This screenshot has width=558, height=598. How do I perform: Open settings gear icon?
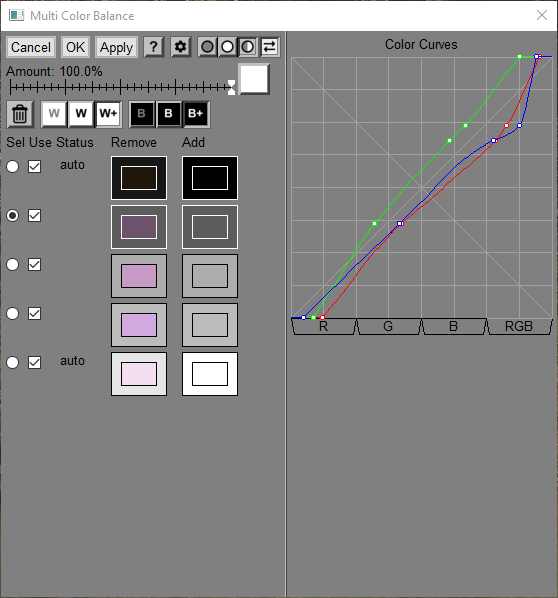pyautogui.click(x=180, y=47)
